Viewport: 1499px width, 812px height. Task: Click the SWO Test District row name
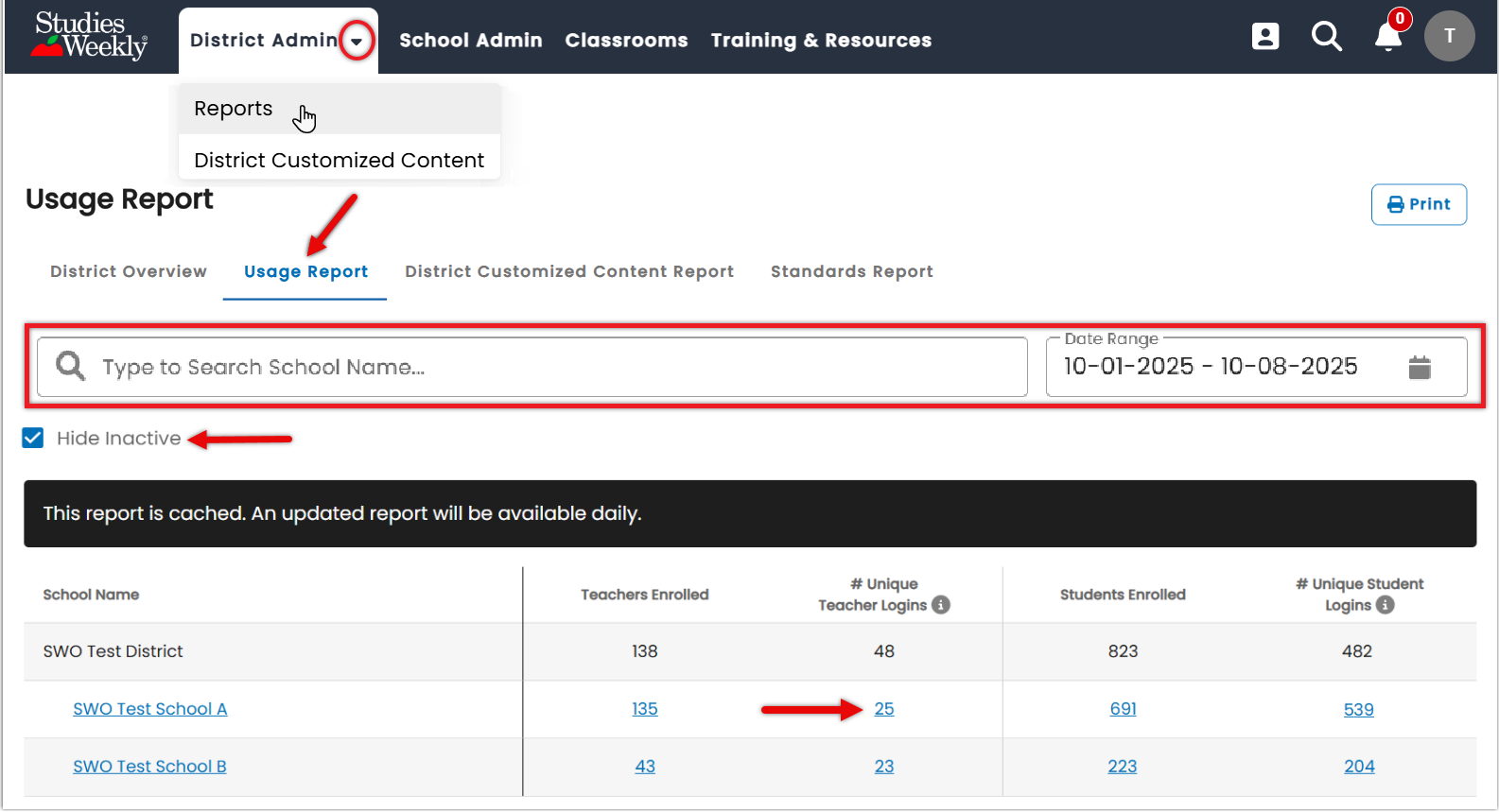(113, 651)
